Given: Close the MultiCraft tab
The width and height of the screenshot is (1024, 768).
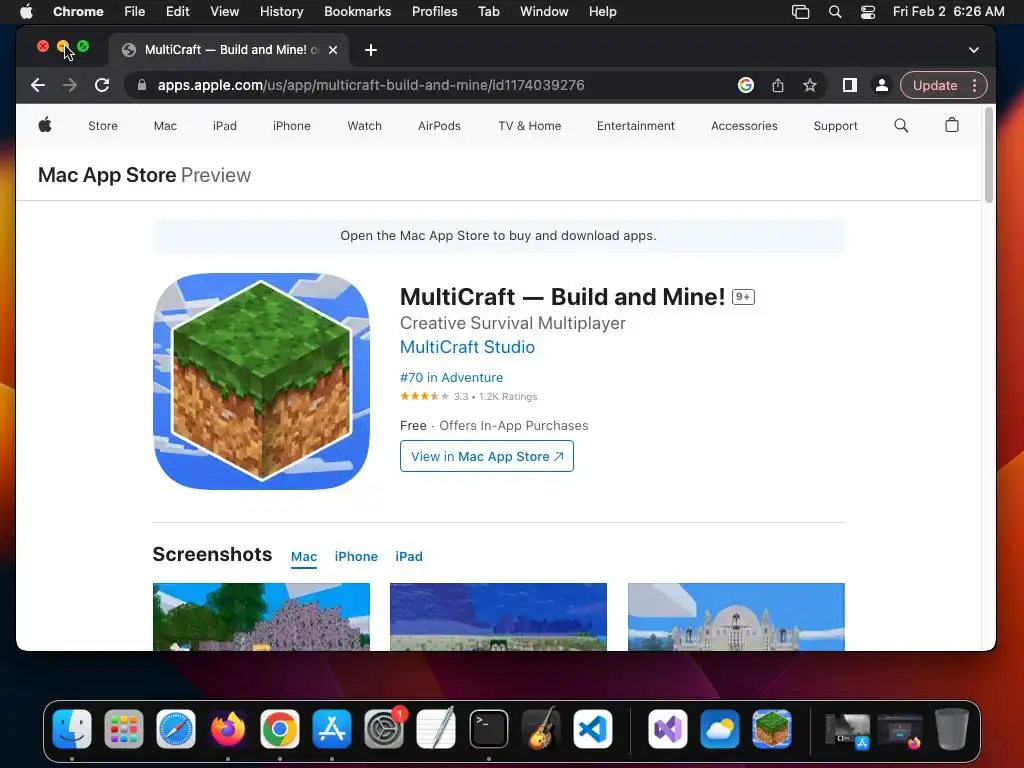Looking at the screenshot, I should [x=333, y=50].
